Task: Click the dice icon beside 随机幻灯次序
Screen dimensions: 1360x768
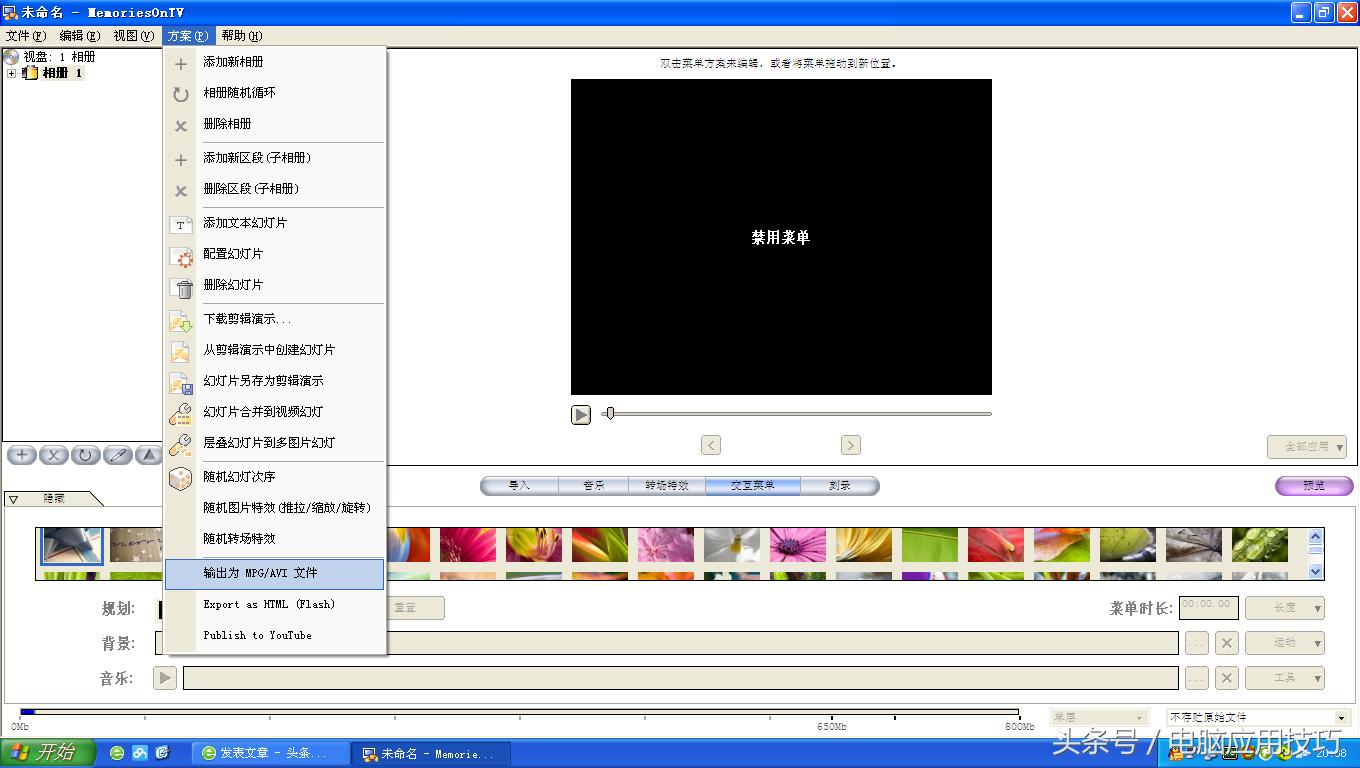Action: point(181,478)
